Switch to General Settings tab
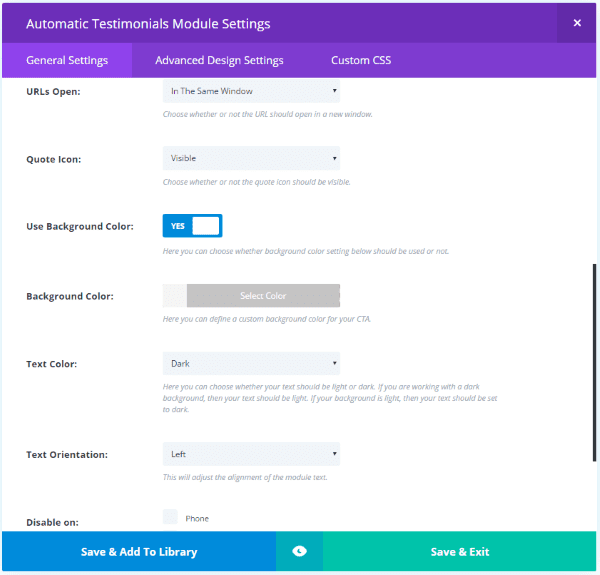This screenshot has width=600, height=575. tap(67, 60)
